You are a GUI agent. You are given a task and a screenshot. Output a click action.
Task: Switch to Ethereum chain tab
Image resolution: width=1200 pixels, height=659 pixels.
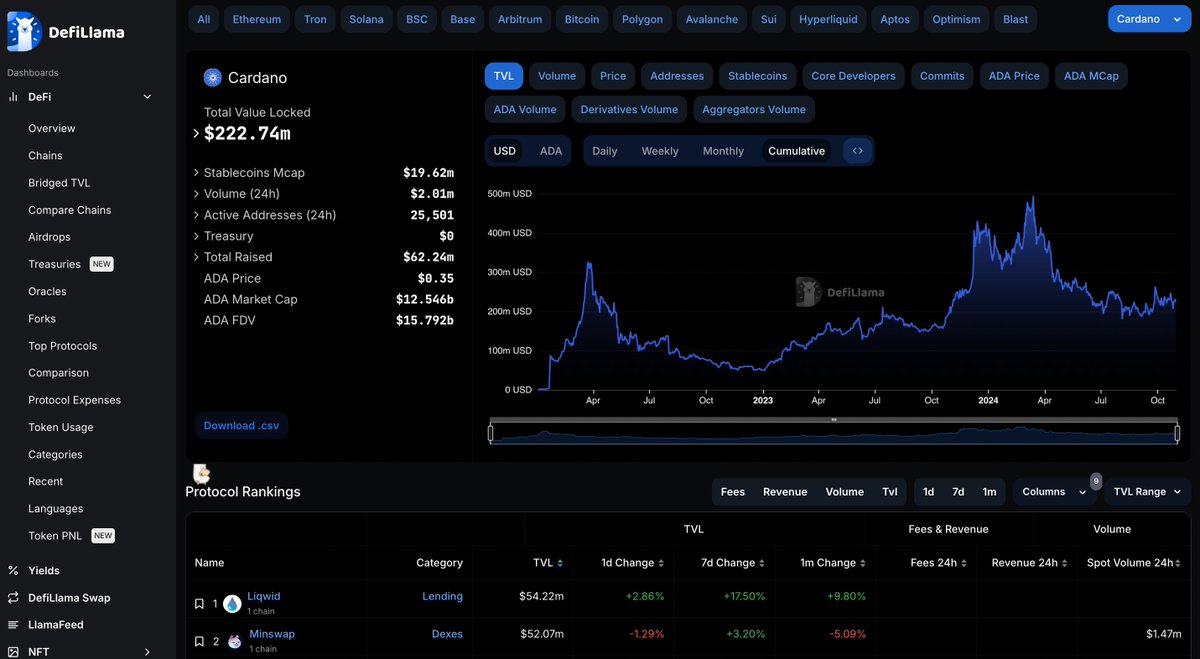(258, 19)
